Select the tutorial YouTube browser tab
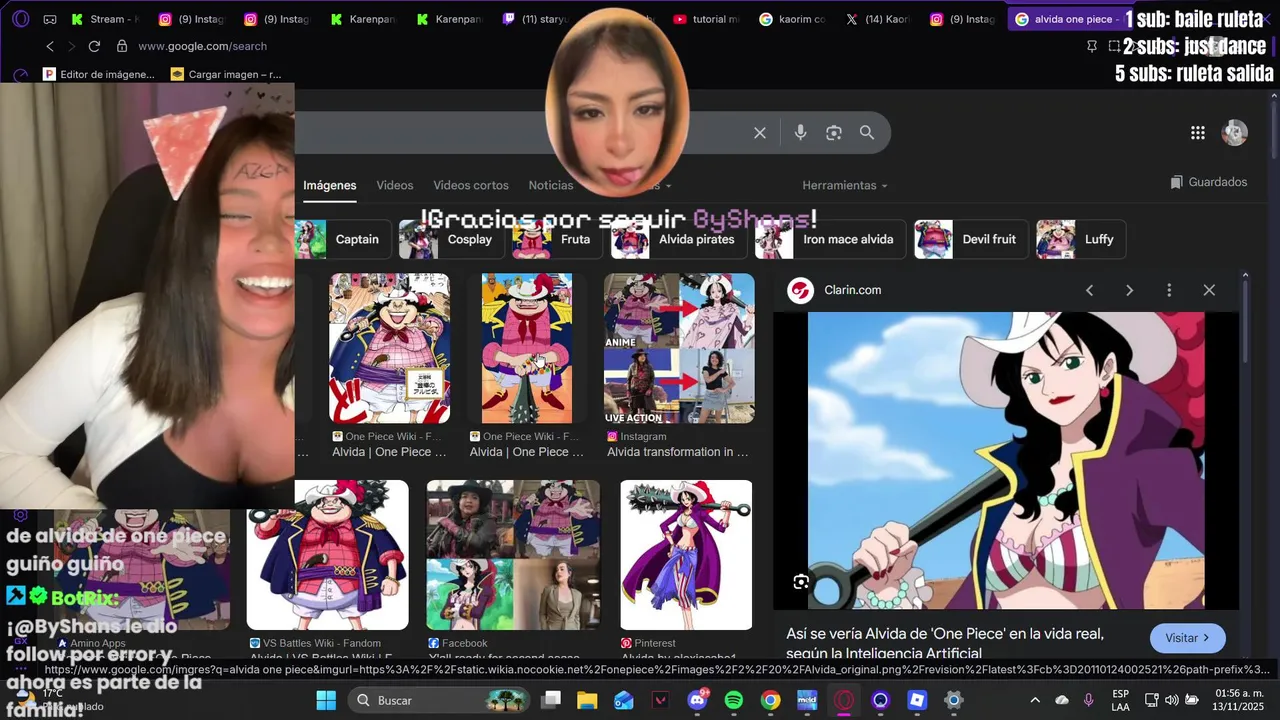The image size is (1280, 720). point(707,19)
